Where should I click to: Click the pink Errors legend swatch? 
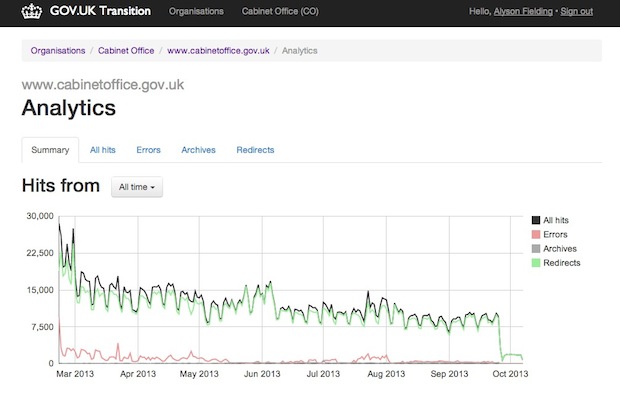(536, 234)
